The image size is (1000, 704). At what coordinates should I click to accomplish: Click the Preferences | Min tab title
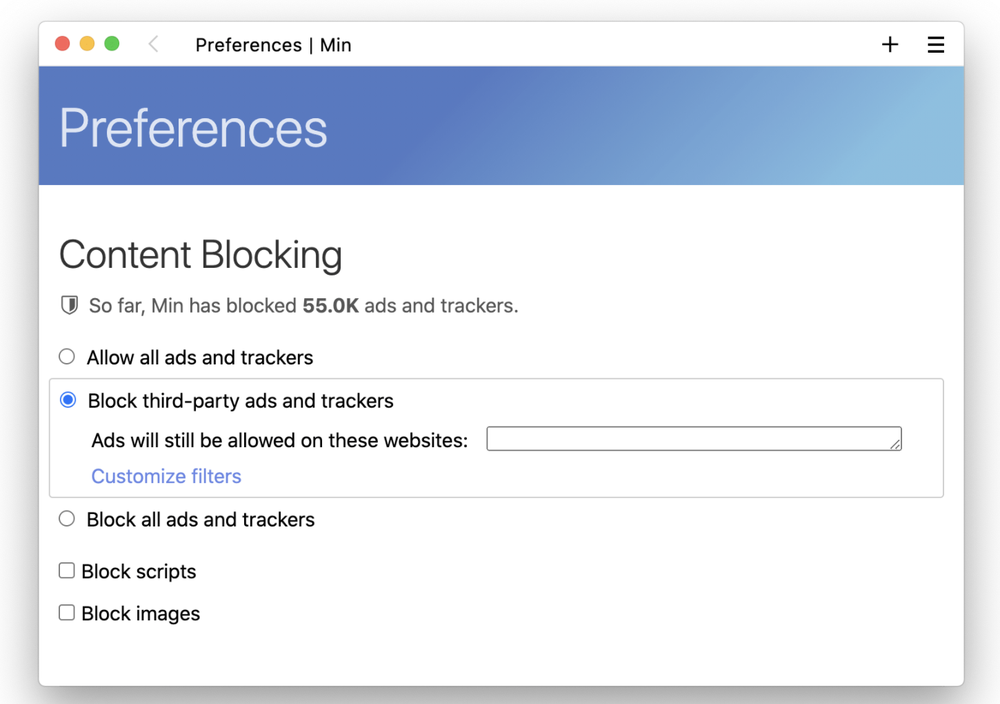coord(273,45)
